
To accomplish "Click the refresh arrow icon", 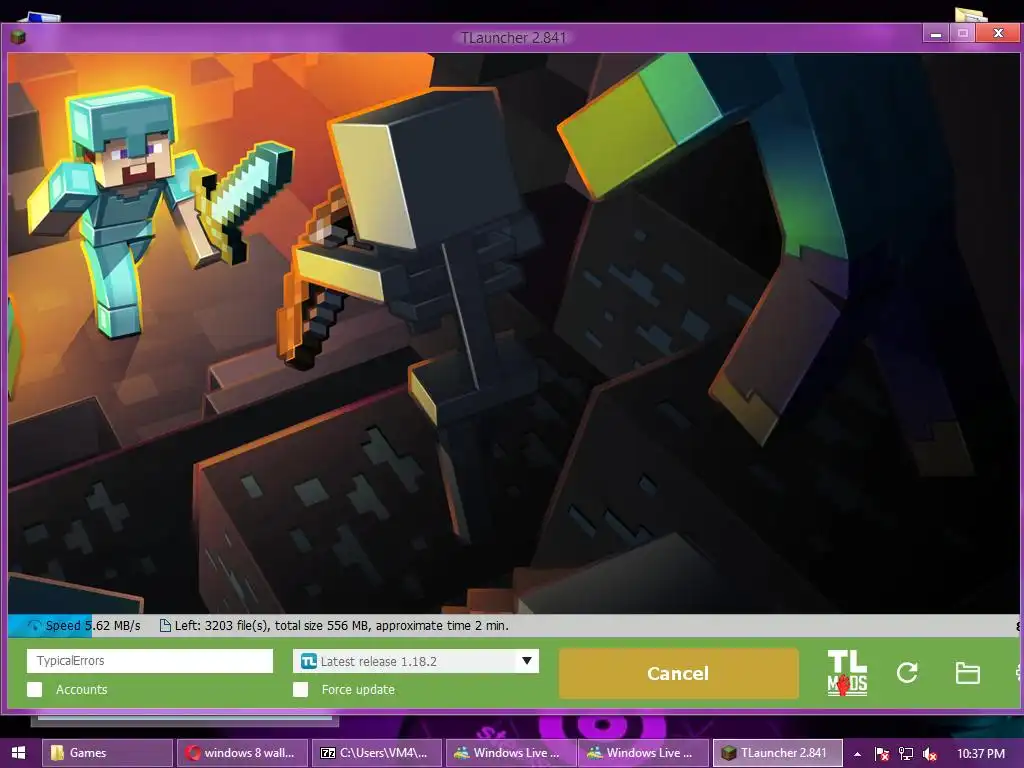I will pyautogui.click(x=907, y=673).
